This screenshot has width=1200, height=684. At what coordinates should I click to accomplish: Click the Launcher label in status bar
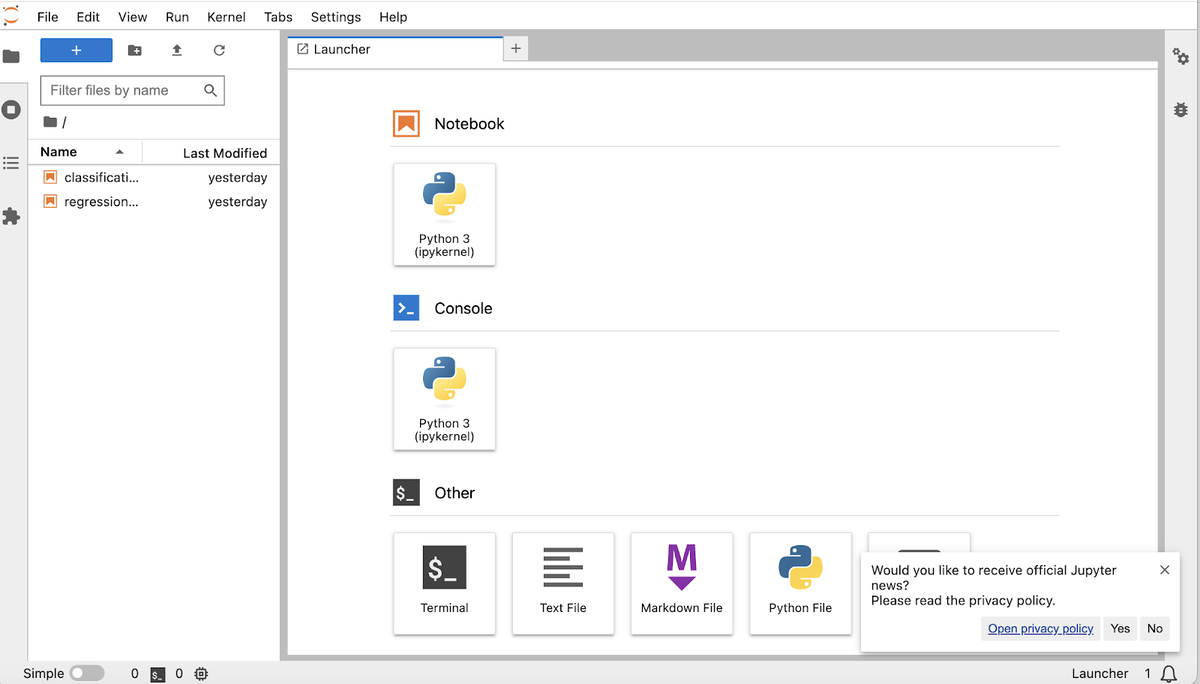tap(1100, 674)
